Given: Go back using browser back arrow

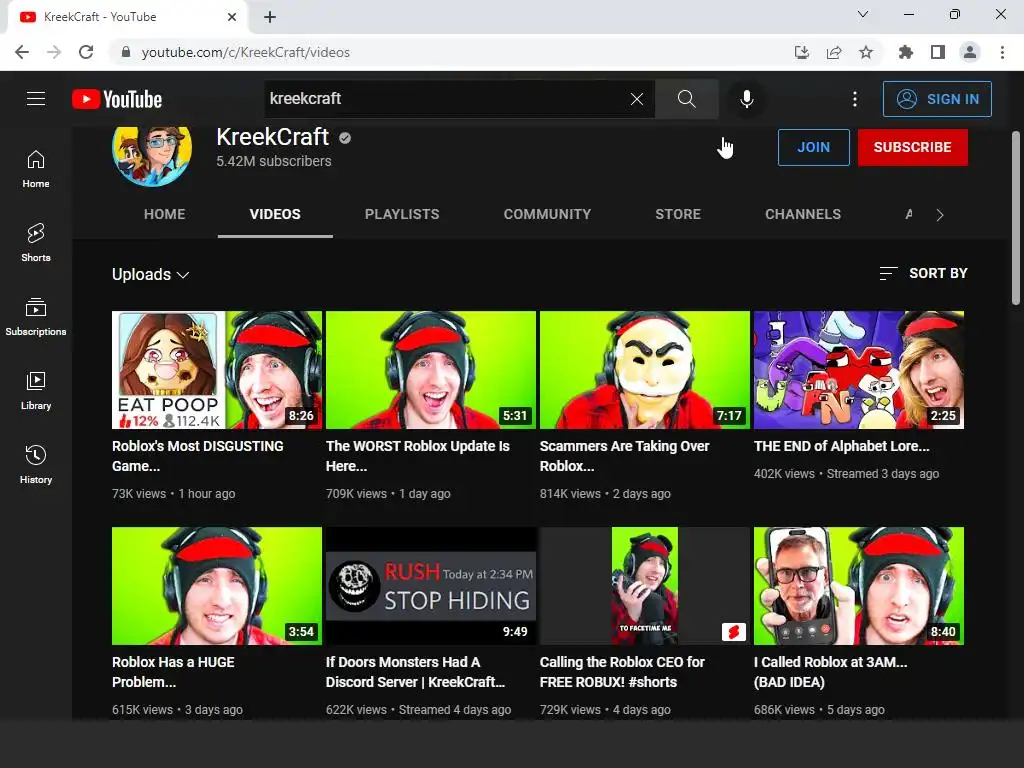Looking at the screenshot, I should [x=22, y=52].
